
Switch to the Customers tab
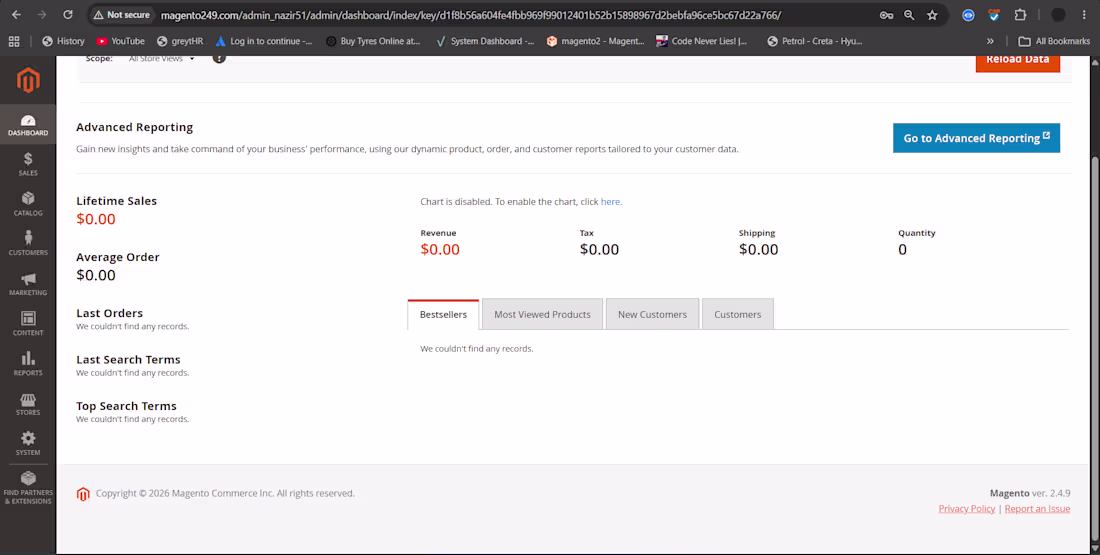coord(737,314)
